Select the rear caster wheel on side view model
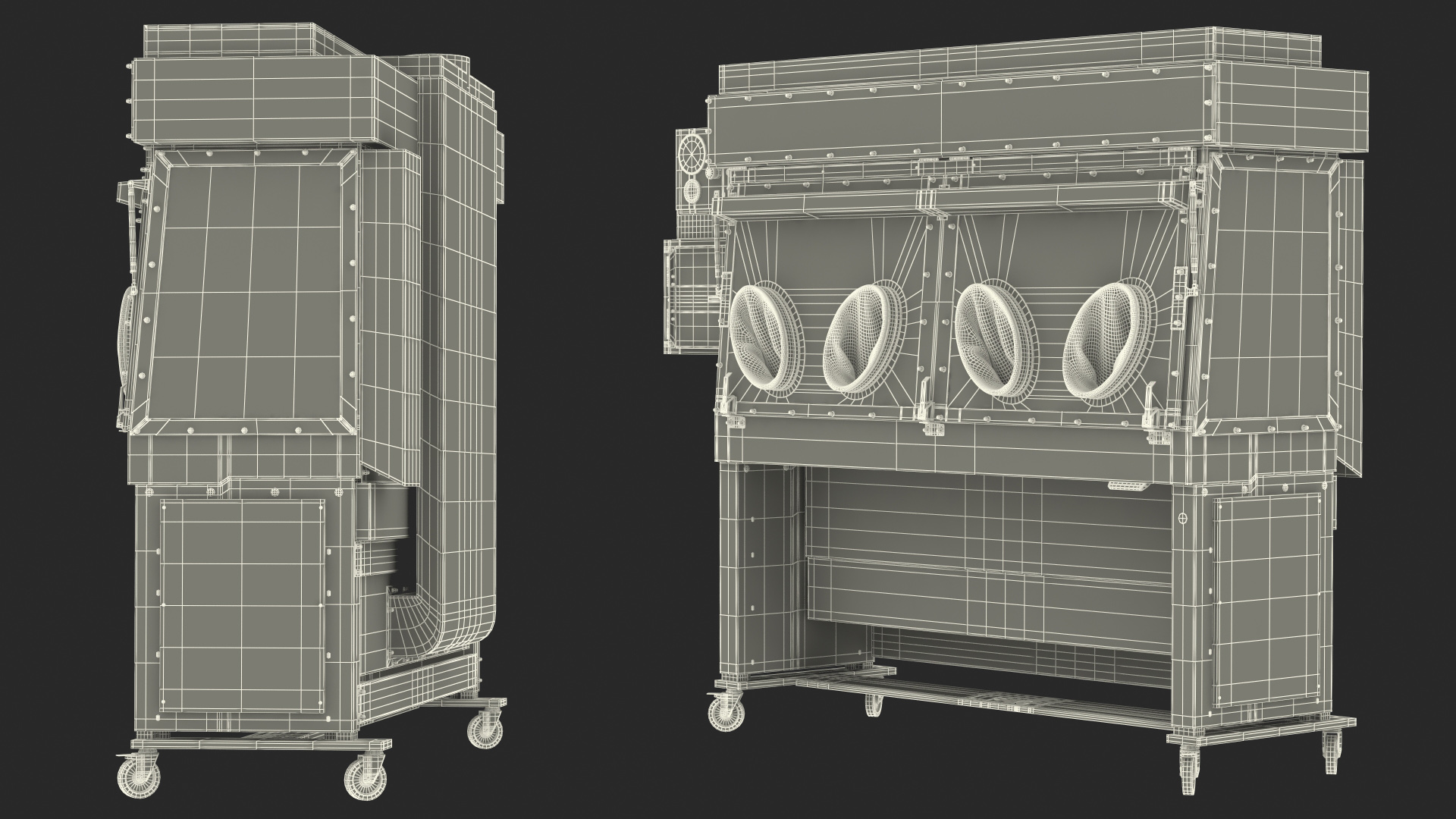1456x819 pixels. [484, 729]
